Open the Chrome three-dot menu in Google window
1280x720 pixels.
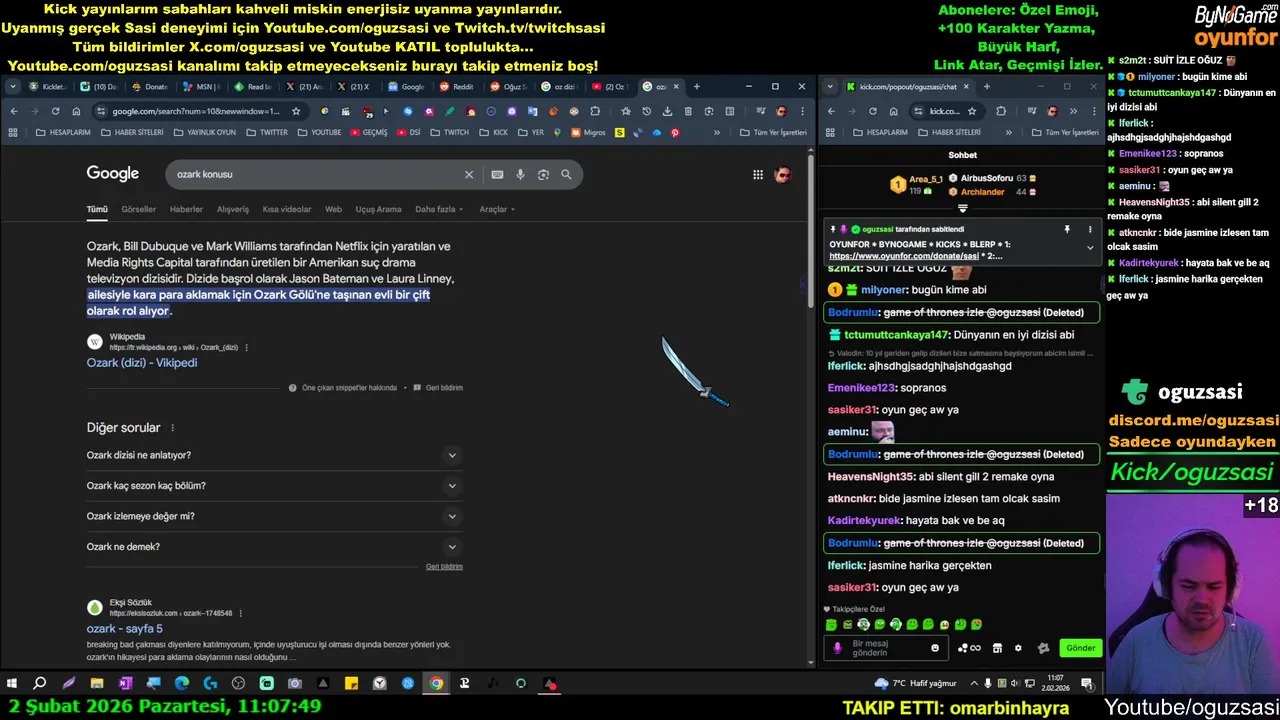pos(802,111)
